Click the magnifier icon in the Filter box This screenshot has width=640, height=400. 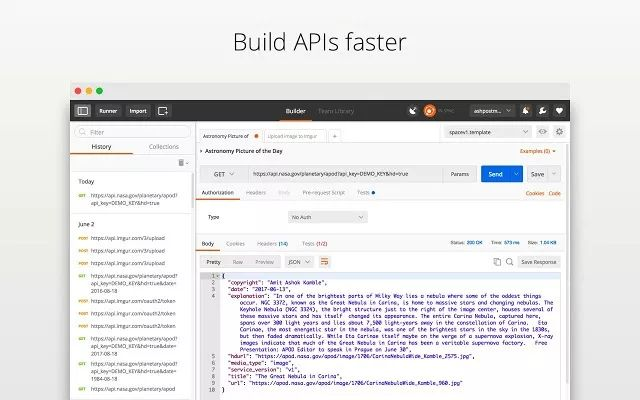click(82, 132)
